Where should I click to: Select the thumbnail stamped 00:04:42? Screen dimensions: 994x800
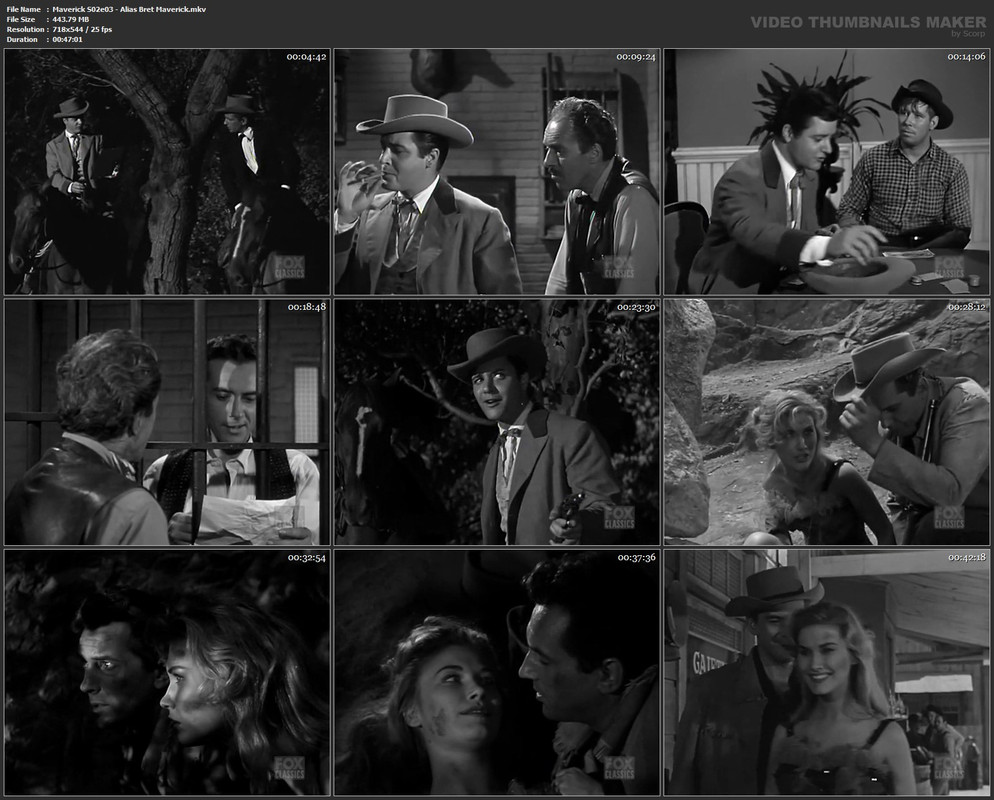coord(167,172)
